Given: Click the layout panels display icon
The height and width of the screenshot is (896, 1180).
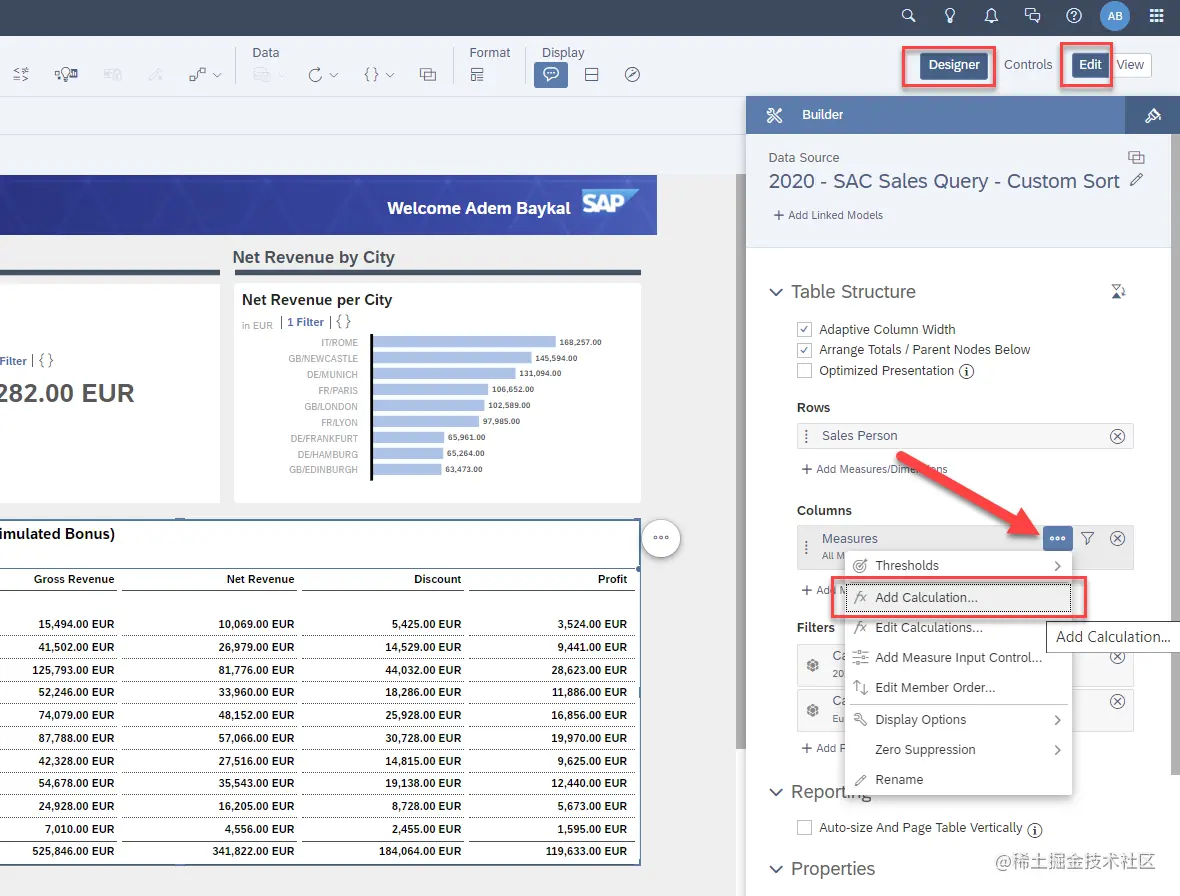Looking at the screenshot, I should tap(592, 74).
